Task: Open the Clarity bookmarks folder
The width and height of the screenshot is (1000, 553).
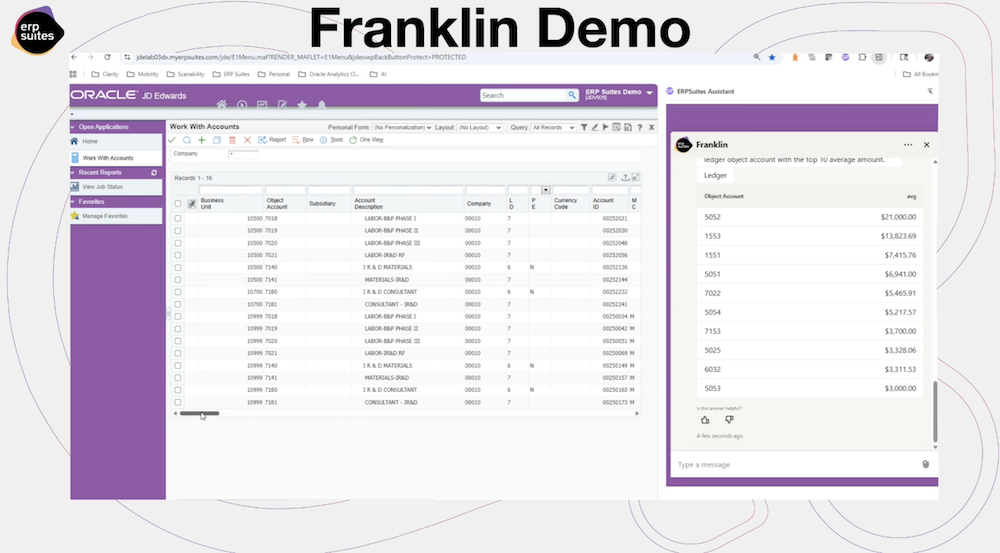Action: tap(105, 74)
